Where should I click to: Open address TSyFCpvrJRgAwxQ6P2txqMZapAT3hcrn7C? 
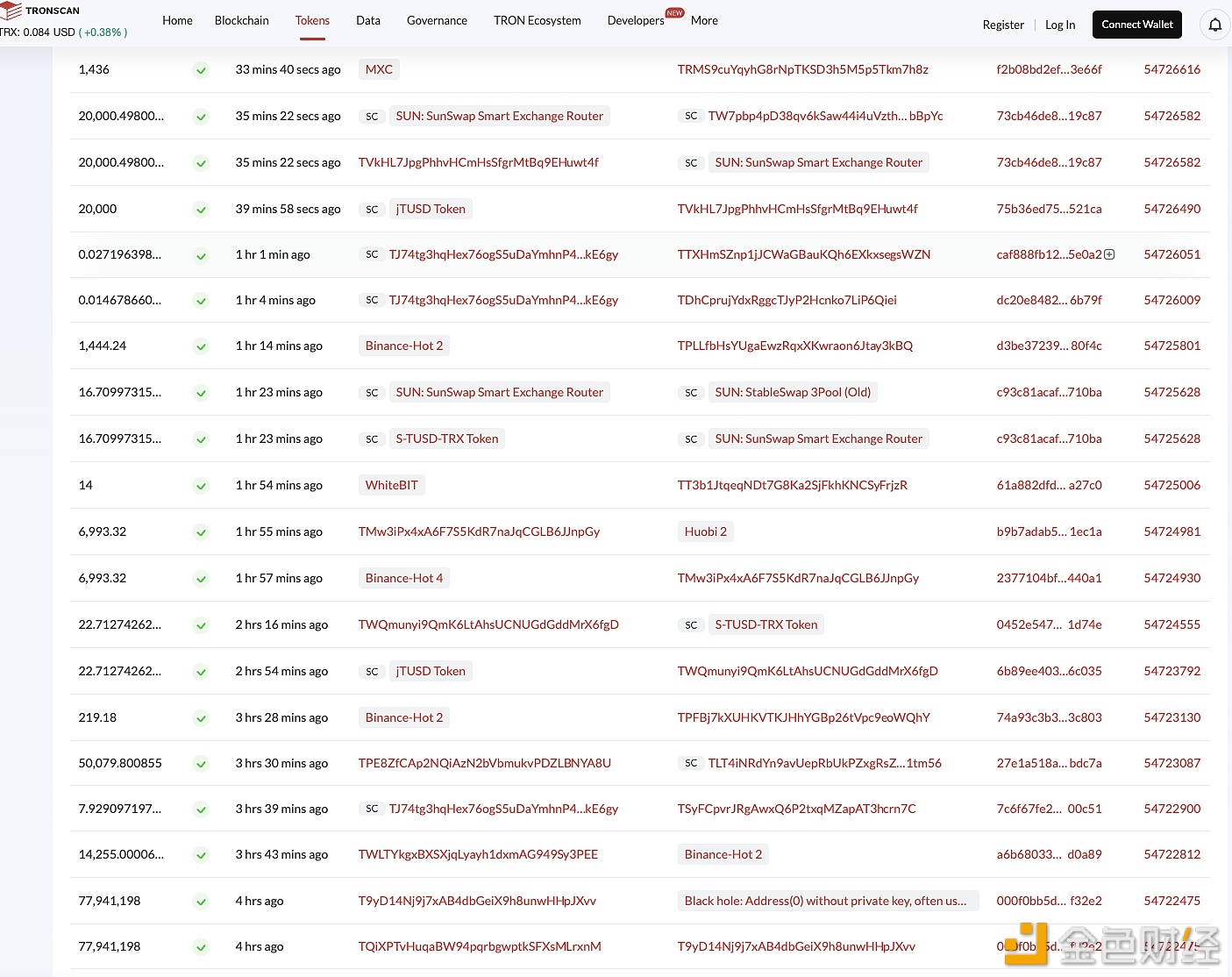796,809
